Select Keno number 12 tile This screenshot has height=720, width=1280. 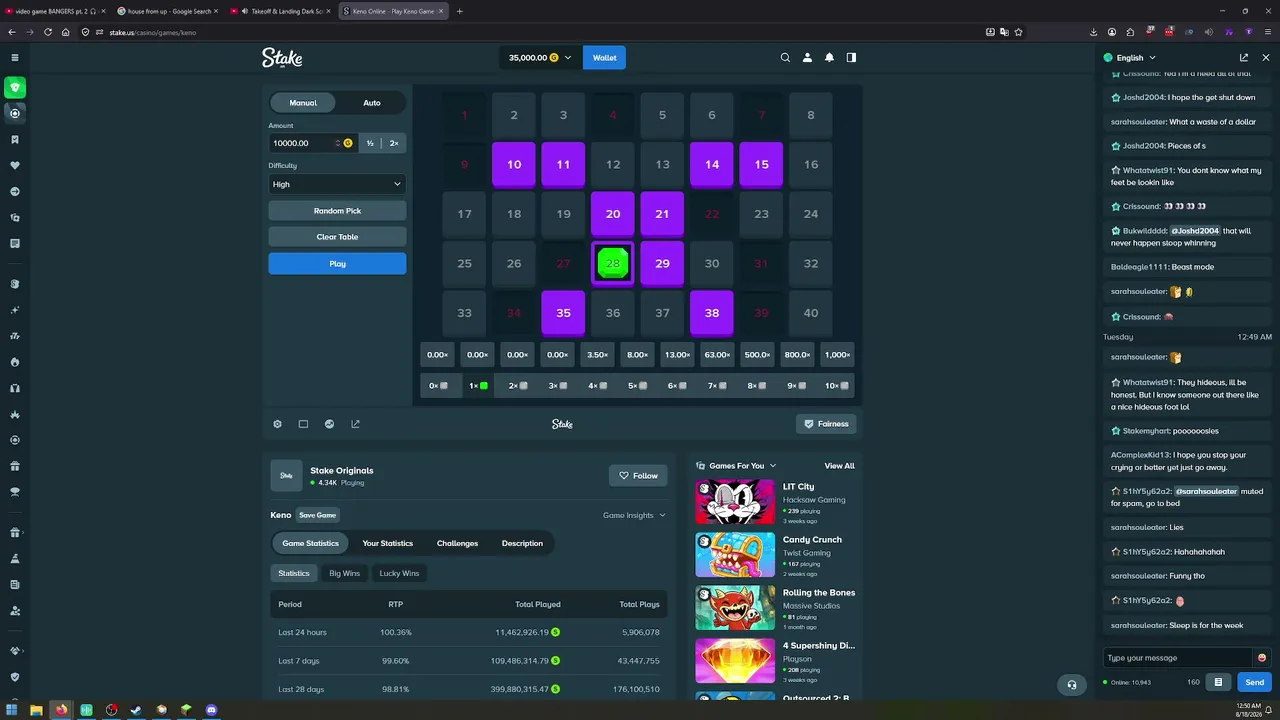coord(613,165)
